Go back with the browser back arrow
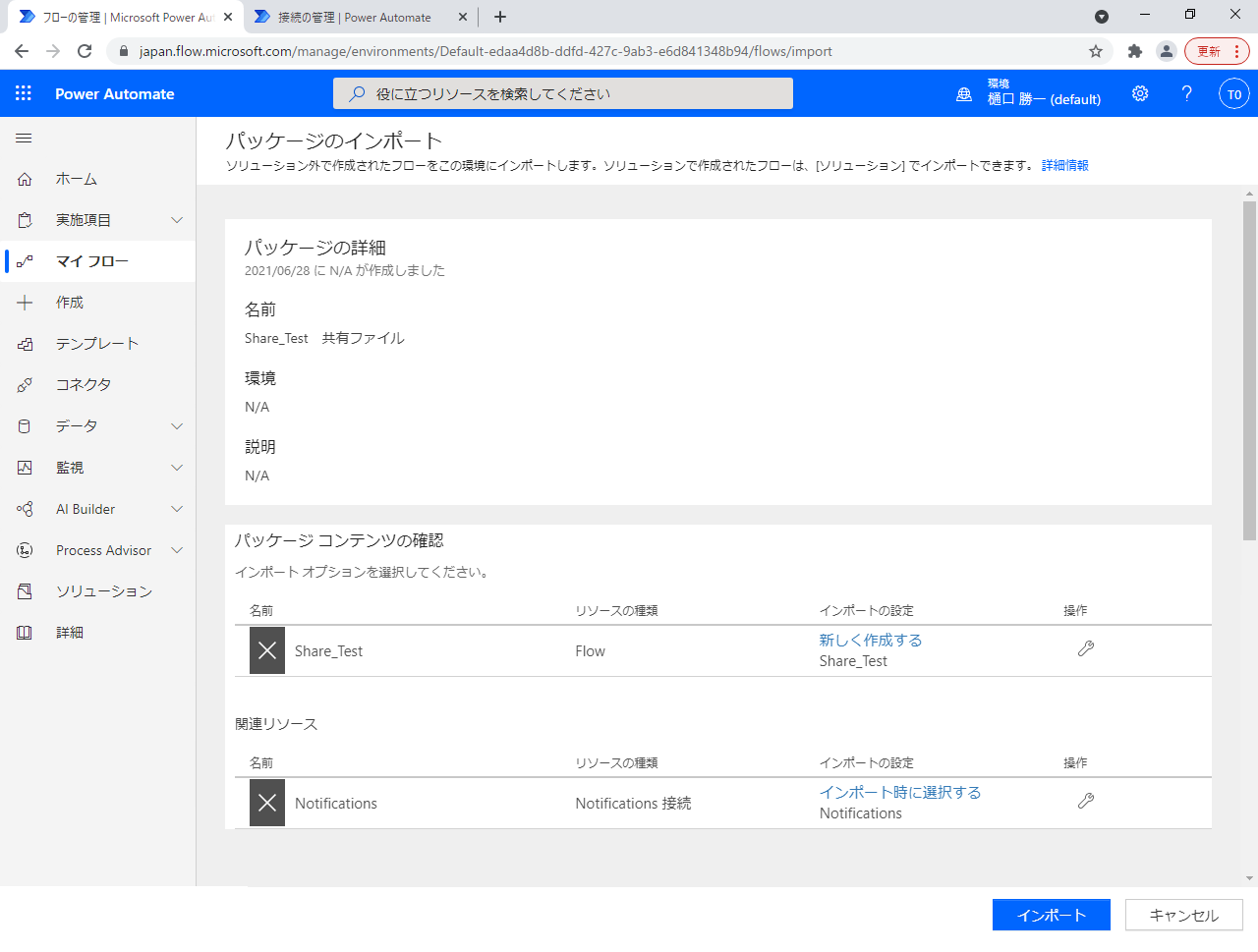This screenshot has width=1258, height=952. [x=22, y=51]
